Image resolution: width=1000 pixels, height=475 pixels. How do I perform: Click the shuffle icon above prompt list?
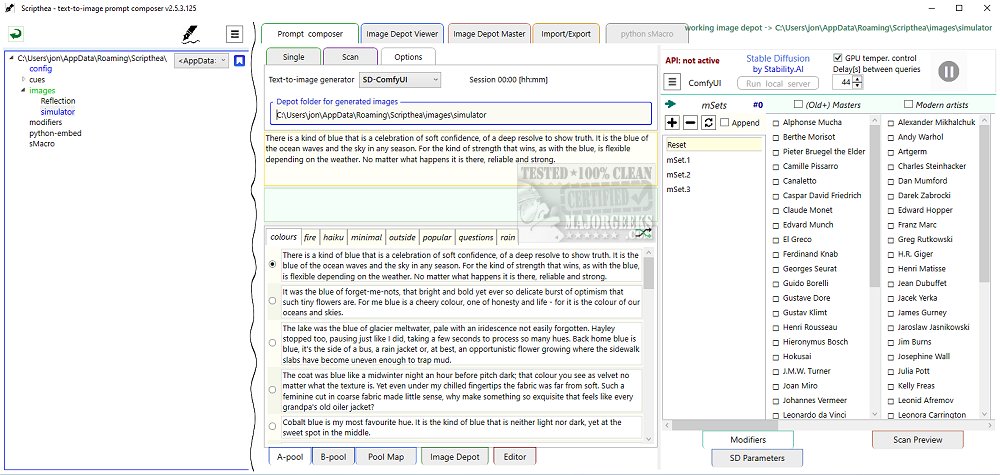644,233
